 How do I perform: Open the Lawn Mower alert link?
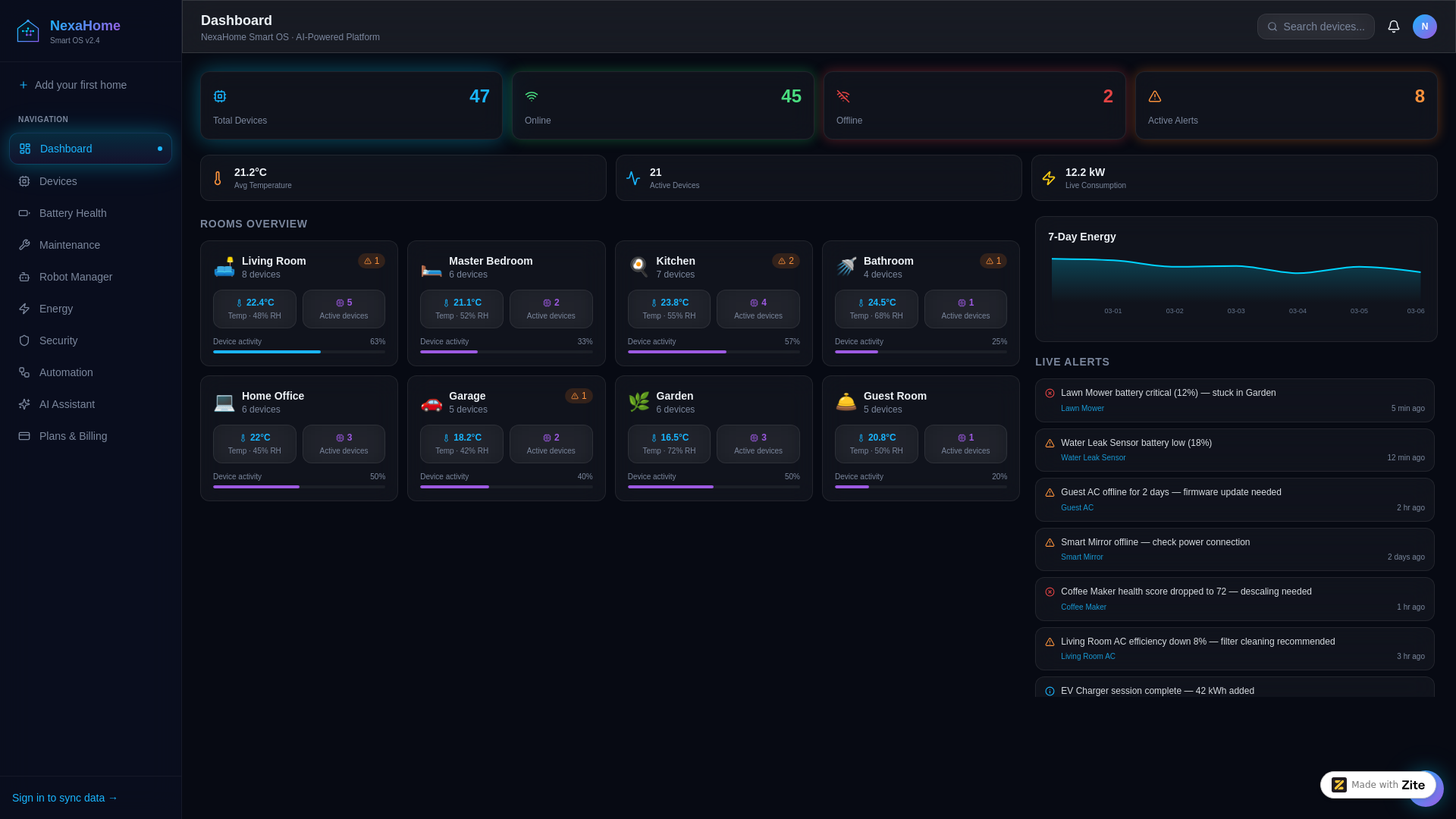(x=1082, y=409)
